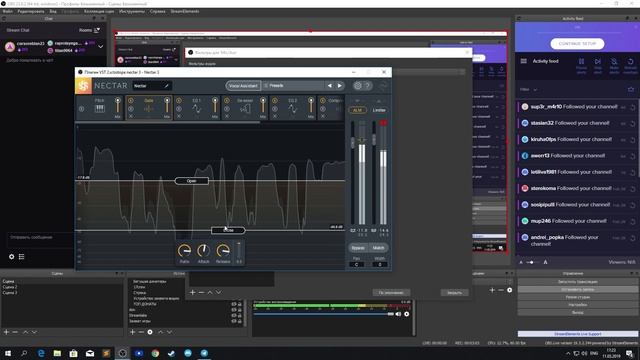Click the mixer volume slider
The image size is (640, 360).
coord(323,314)
